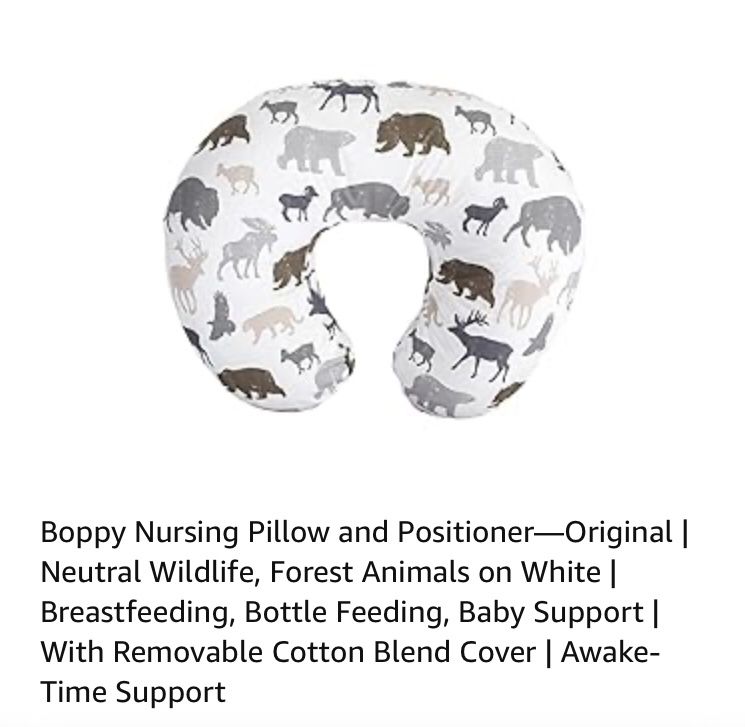This screenshot has width=745, height=727.
Task: Click the bighorn sheep near the pillow's center
Action: (x=298, y=203)
